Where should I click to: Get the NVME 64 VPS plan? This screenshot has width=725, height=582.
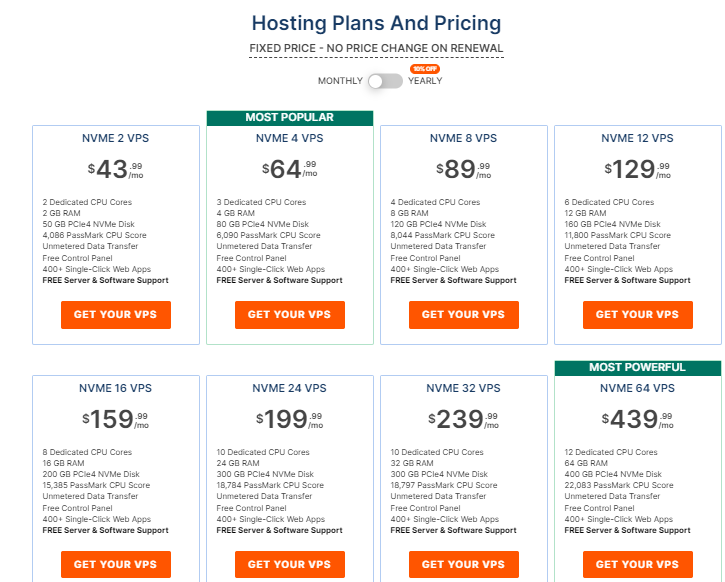(x=638, y=564)
